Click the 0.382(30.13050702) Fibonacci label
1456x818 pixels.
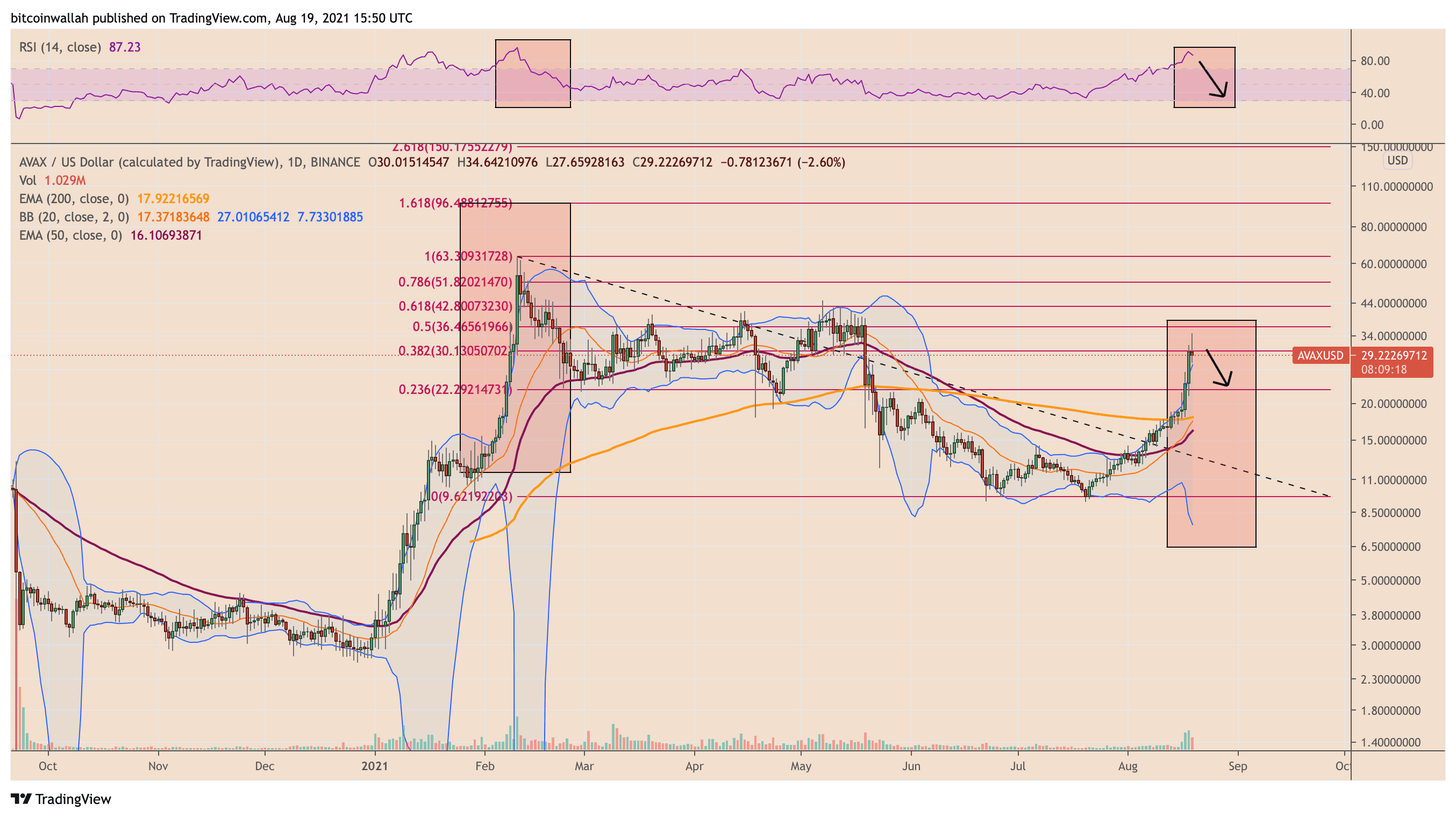click(455, 351)
